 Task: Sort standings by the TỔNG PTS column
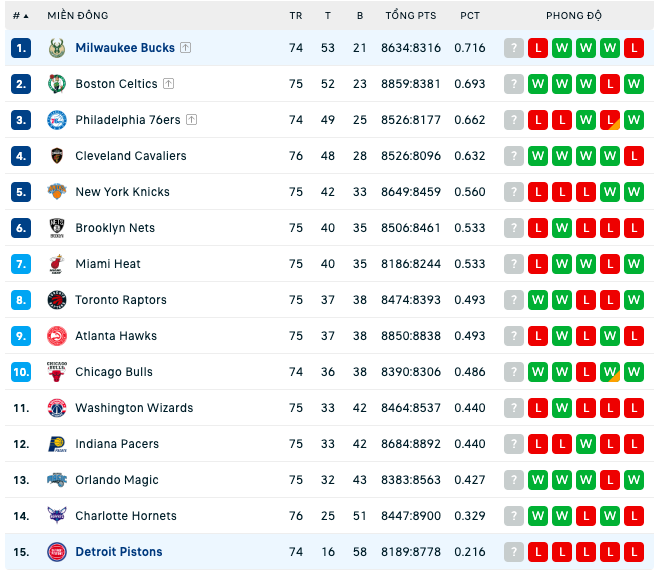pos(411,16)
